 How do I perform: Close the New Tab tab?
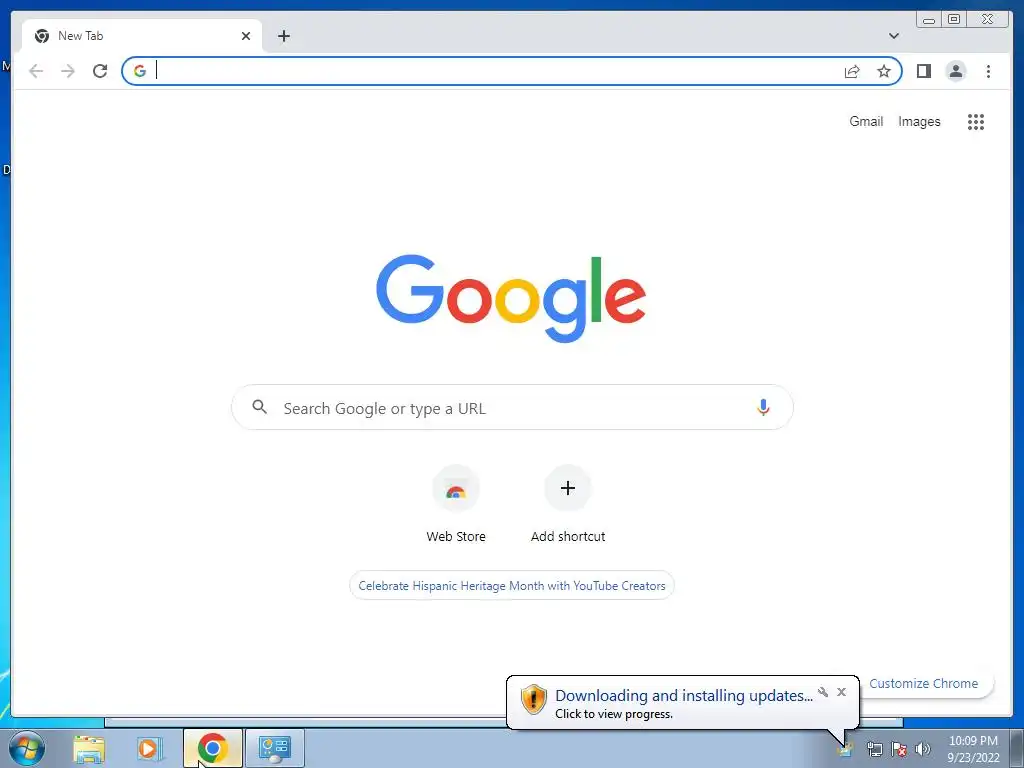click(246, 36)
